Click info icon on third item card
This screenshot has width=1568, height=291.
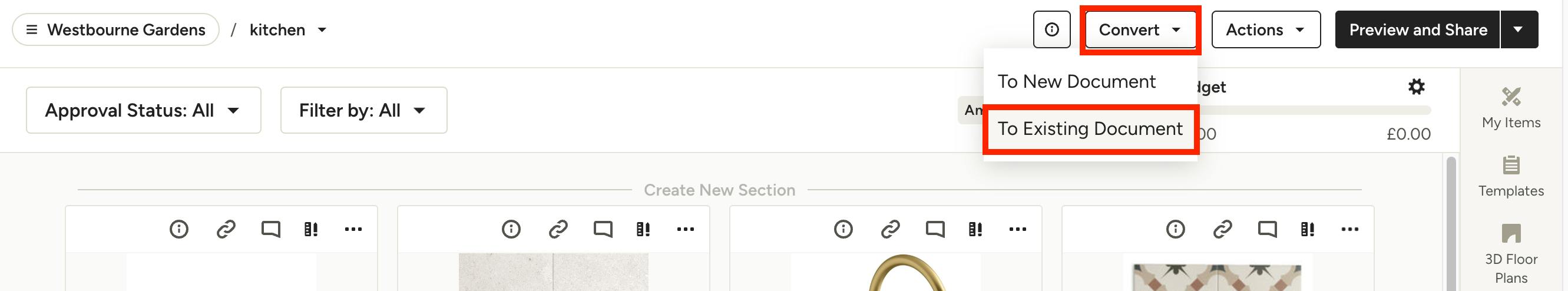click(843, 229)
